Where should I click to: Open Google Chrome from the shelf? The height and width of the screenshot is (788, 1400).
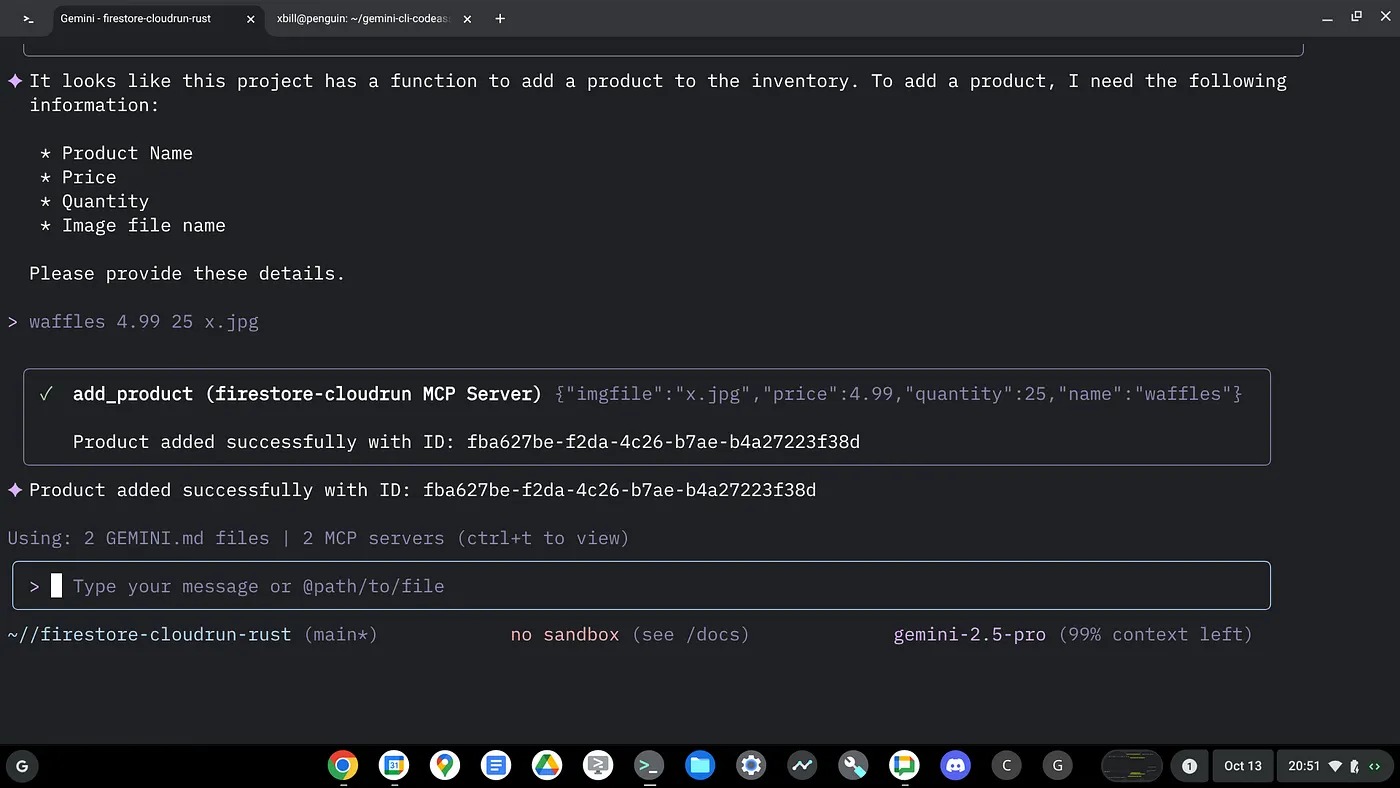[x=342, y=766]
